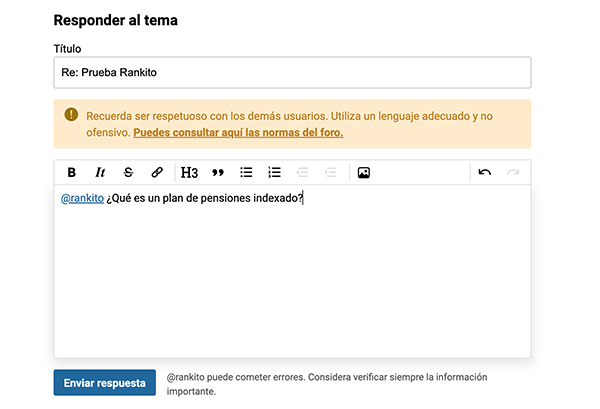Click the warning icon in the yellow notice
This screenshot has height=409, width=600.
tap(71, 115)
